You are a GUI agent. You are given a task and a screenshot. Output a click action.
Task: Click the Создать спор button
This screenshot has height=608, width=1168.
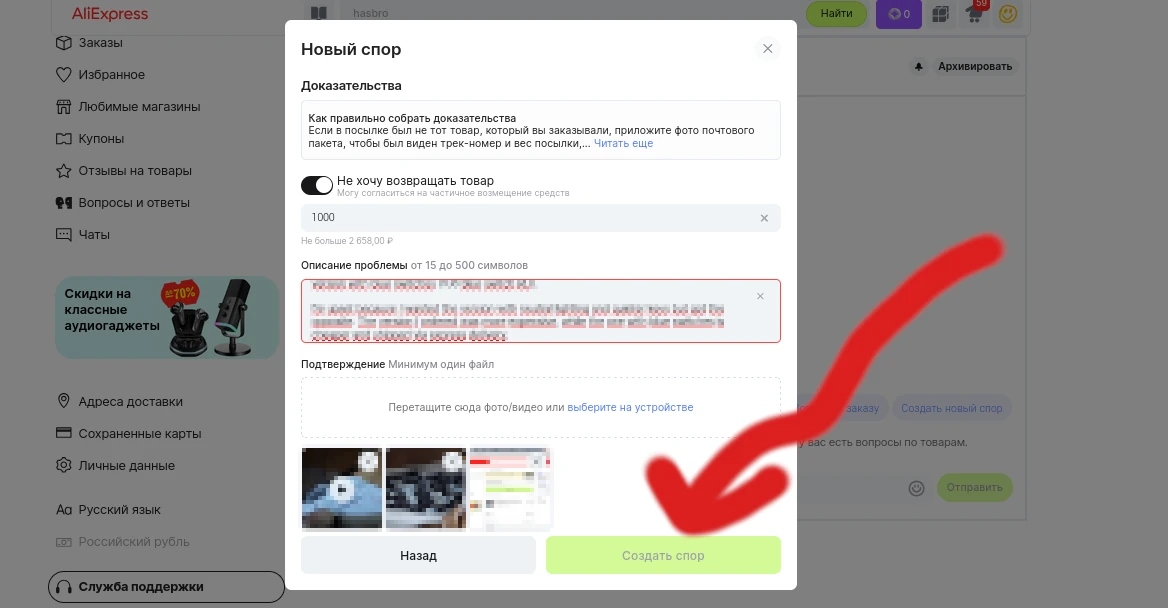coord(663,555)
